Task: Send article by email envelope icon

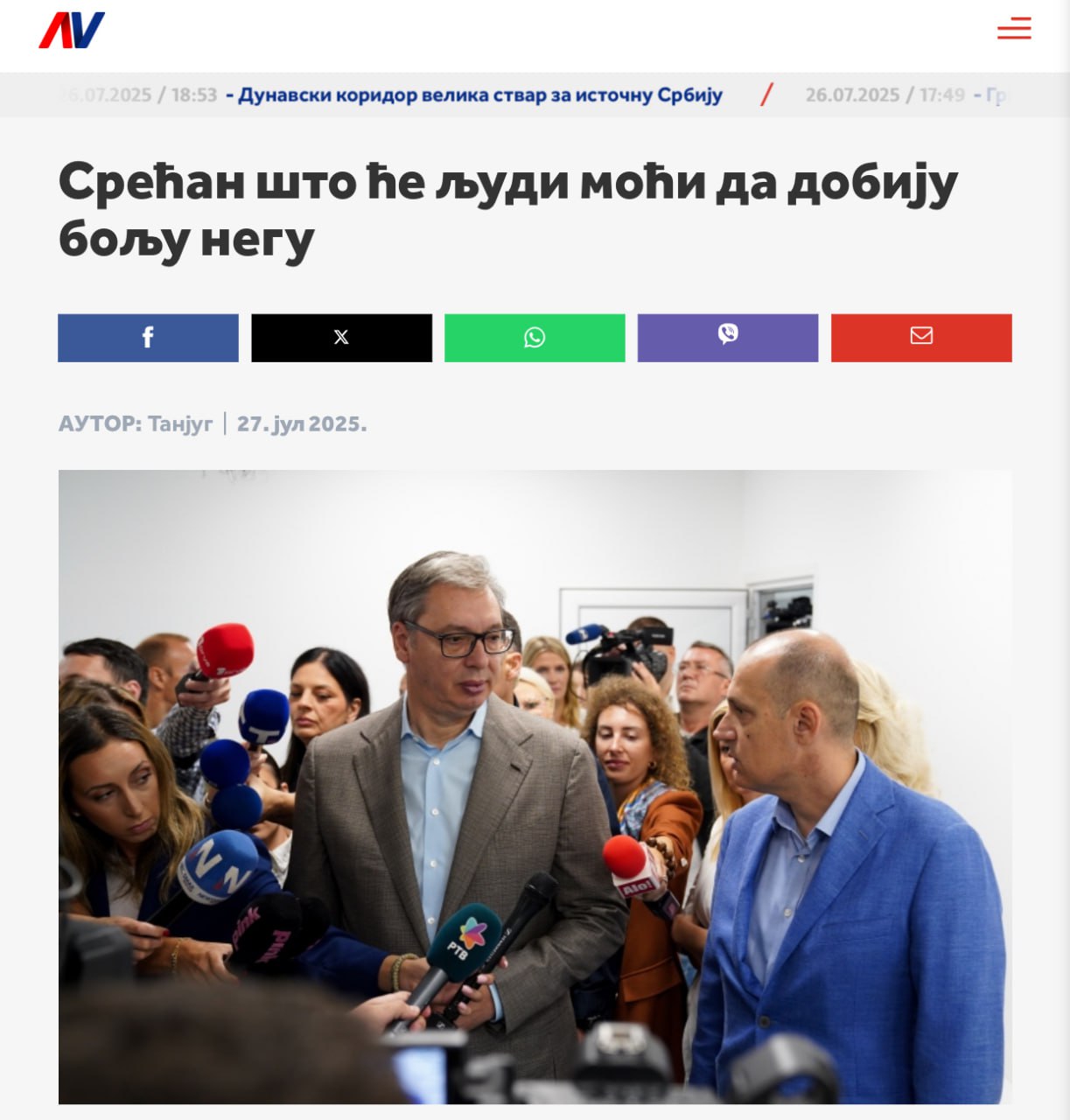Action: click(921, 338)
